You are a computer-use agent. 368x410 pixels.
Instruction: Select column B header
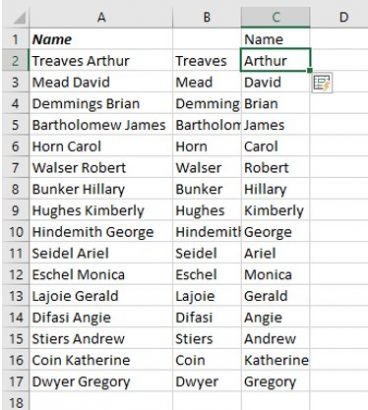tap(207, 17)
